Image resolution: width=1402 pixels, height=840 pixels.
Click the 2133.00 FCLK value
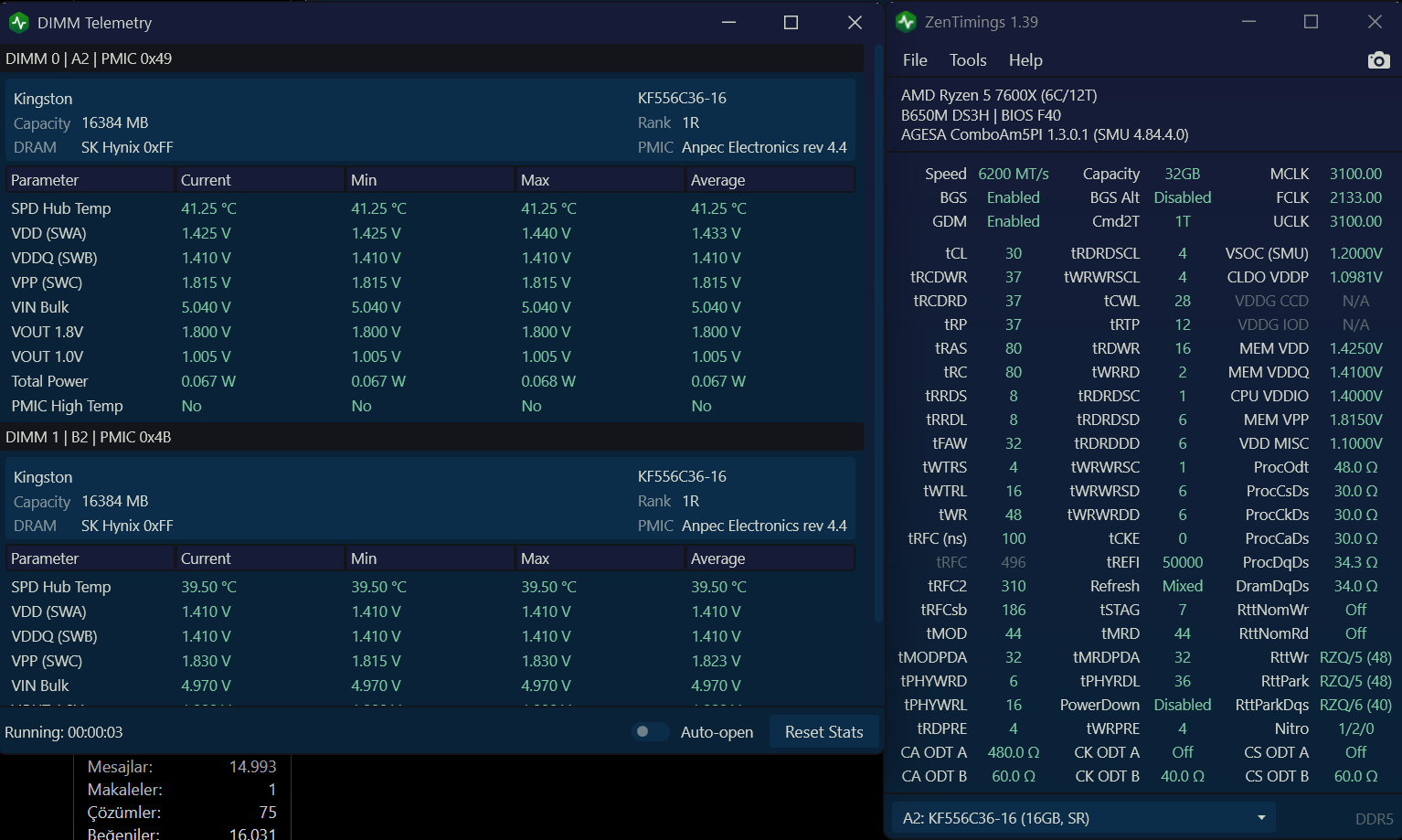tap(1355, 197)
